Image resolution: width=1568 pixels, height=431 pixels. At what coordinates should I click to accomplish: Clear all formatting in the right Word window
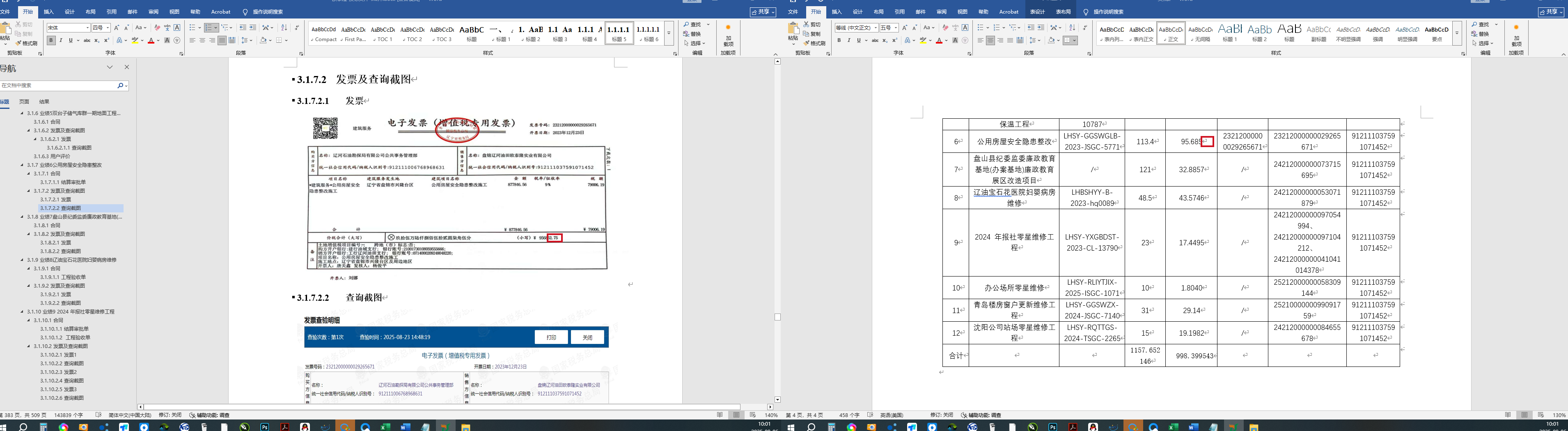coord(945,28)
